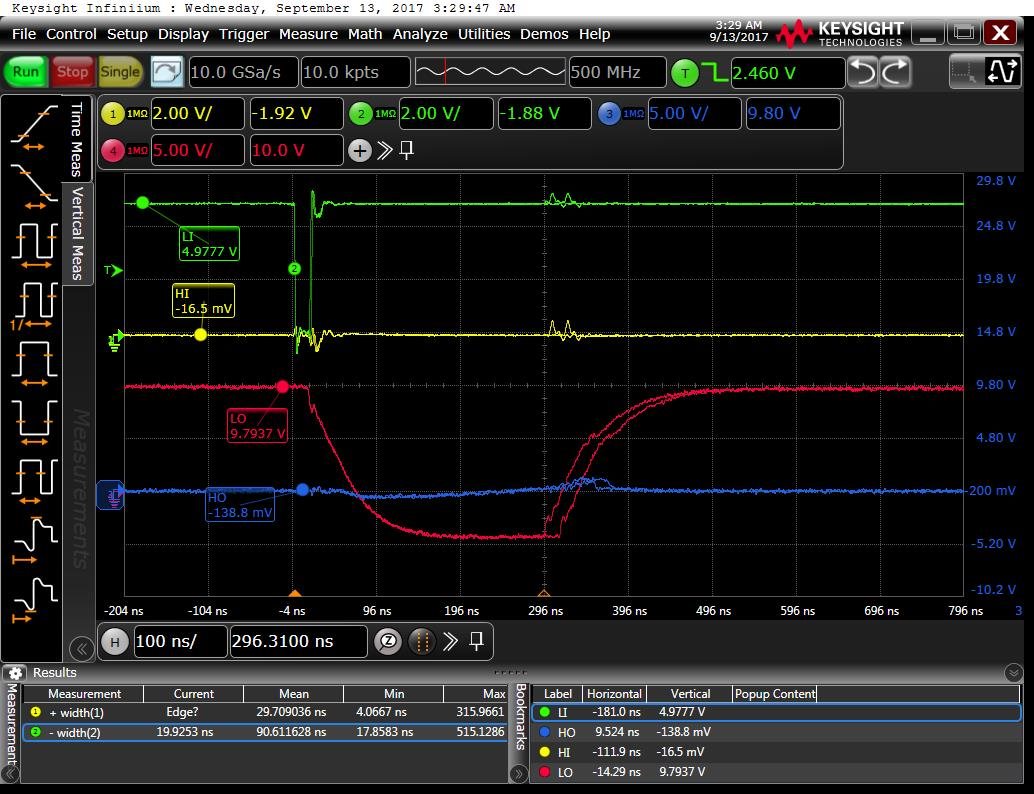1034x794 pixels.
Task: Click the Single acquisition button
Action: (119, 72)
